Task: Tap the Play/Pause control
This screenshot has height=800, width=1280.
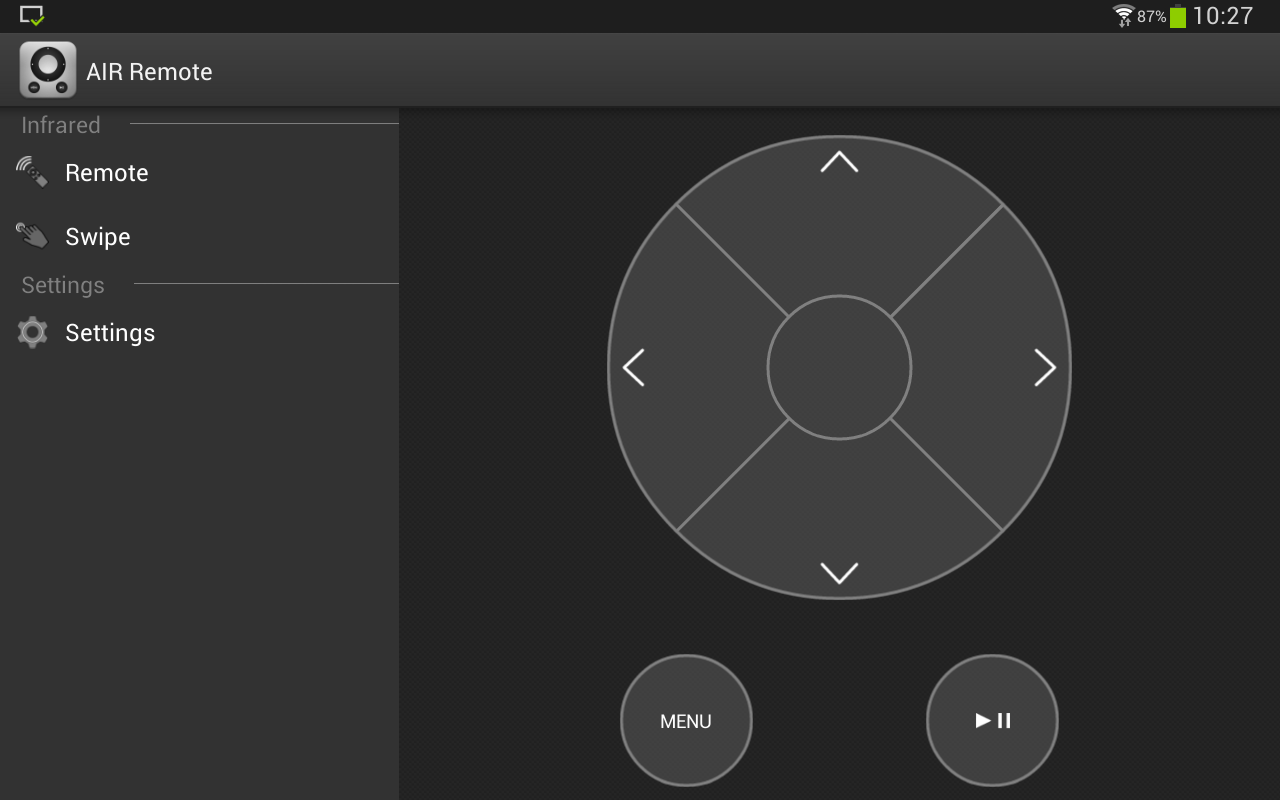Action: (992, 720)
